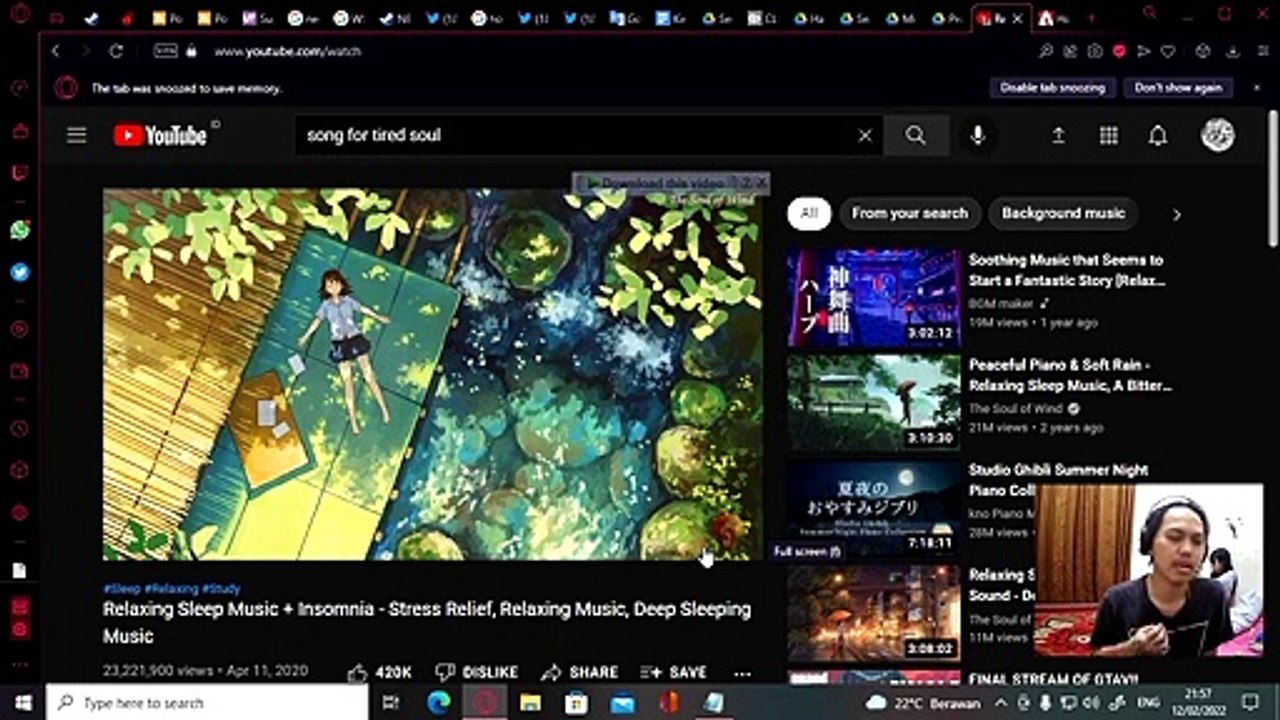Click the #Relaxing hashtag
The height and width of the screenshot is (720, 1280).
tap(171, 589)
